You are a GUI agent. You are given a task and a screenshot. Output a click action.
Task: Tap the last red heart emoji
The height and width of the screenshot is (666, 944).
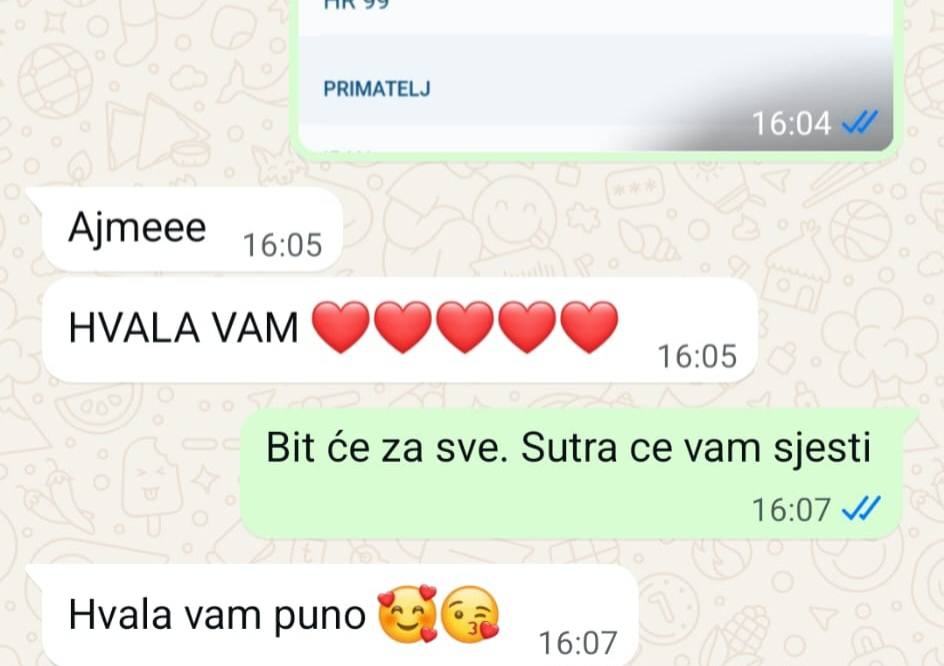click(x=589, y=326)
